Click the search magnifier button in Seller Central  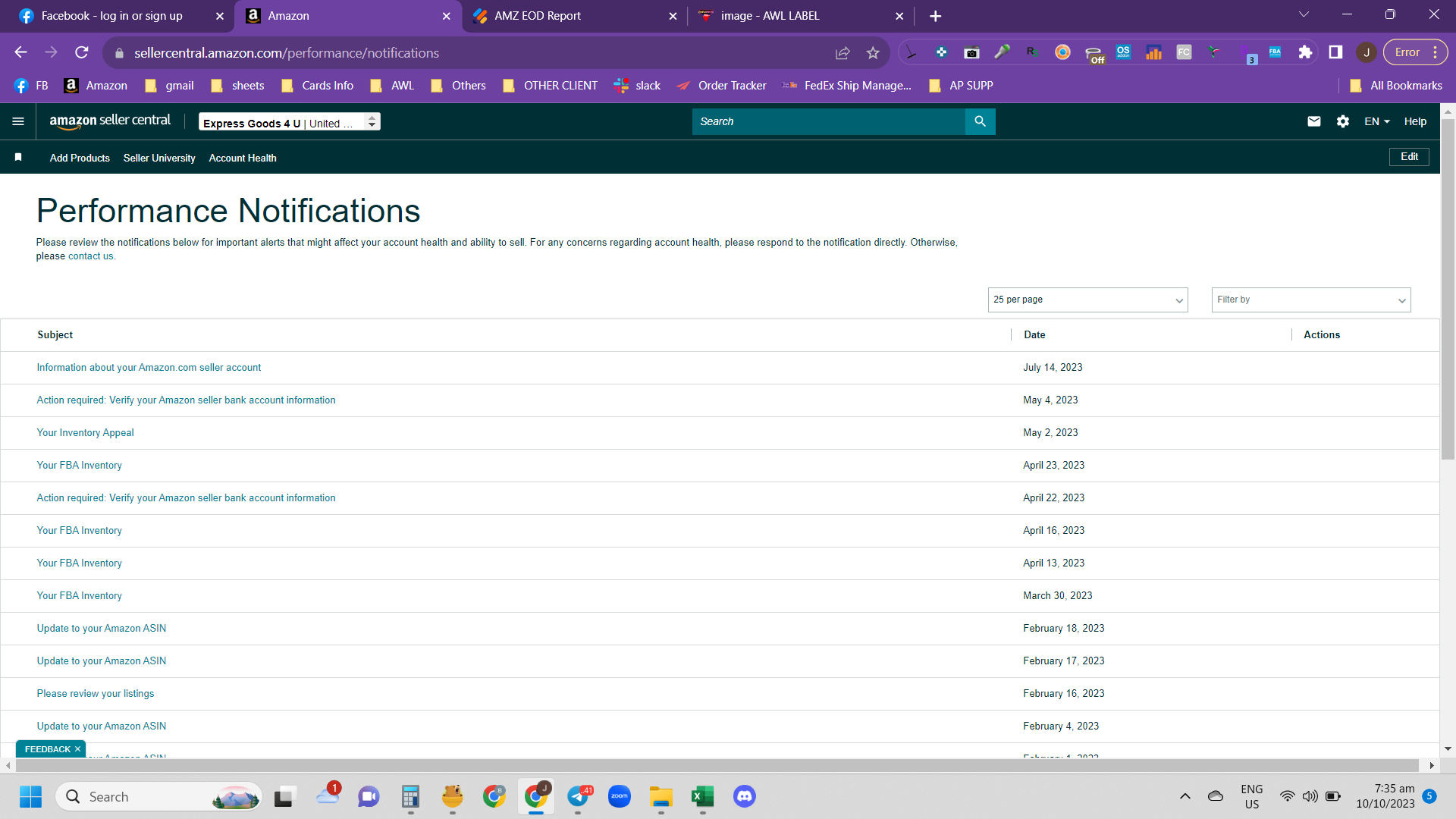pyautogui.click(x=980, y=121)
